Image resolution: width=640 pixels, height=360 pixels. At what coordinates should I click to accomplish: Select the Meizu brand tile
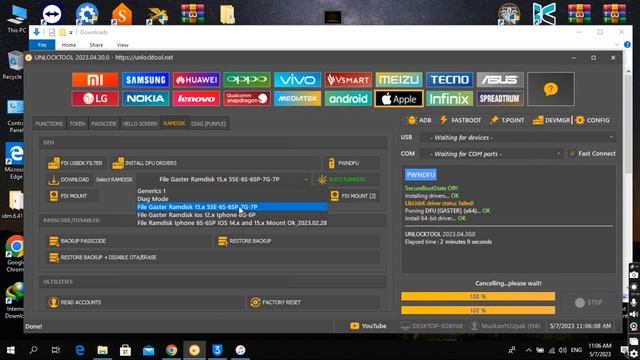pos(399,80)
